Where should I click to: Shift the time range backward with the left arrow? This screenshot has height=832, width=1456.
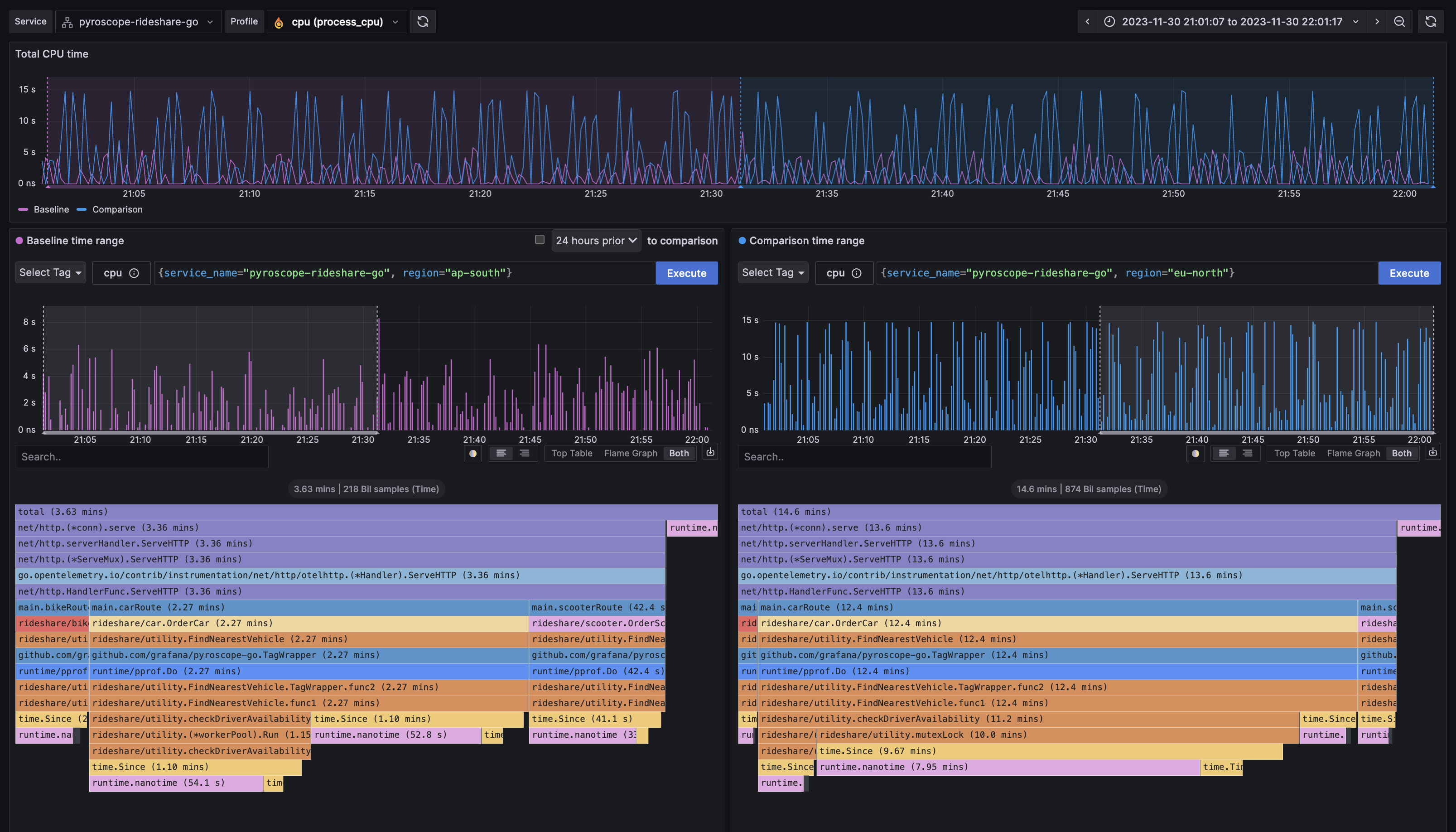pyautogui.click(x=1088, y=22)
